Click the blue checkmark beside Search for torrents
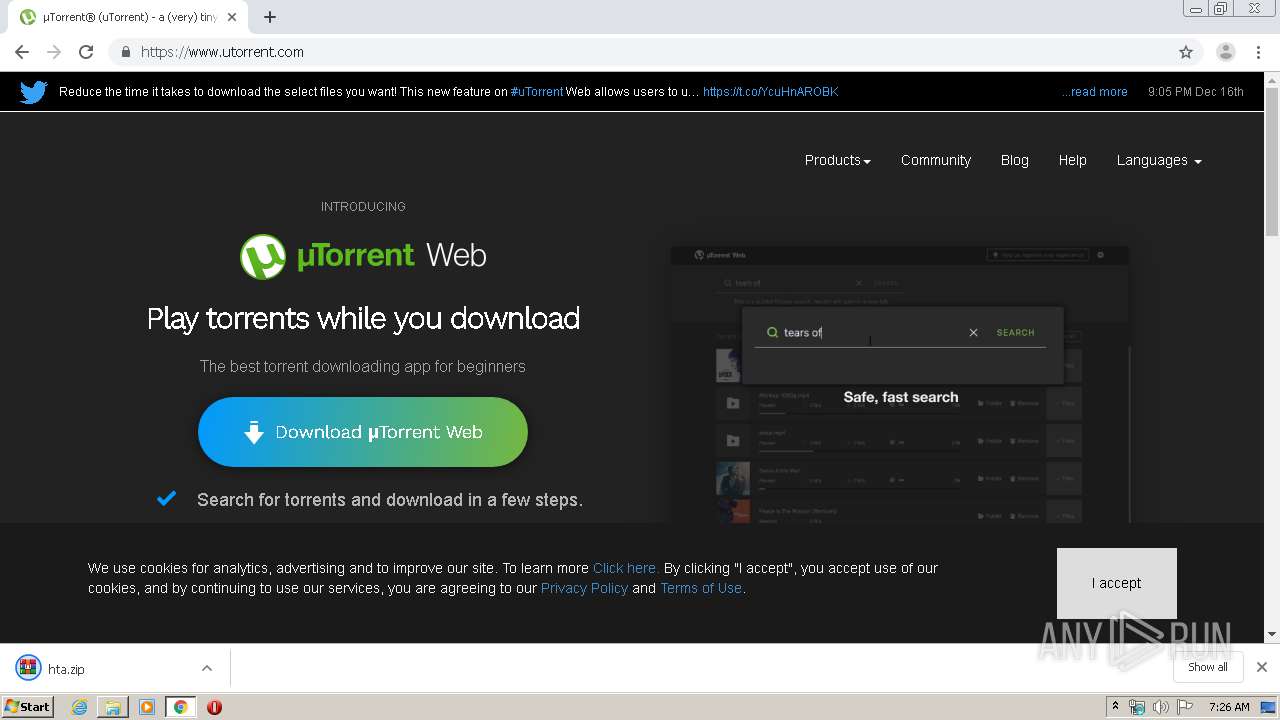1280x720 pixels. point(167,498)
